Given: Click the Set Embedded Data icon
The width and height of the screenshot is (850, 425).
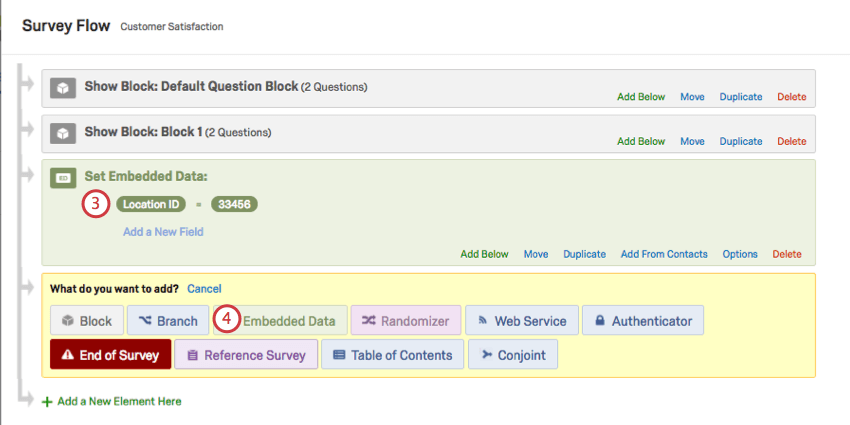Looking at the screenshot, I should (63, 178).
